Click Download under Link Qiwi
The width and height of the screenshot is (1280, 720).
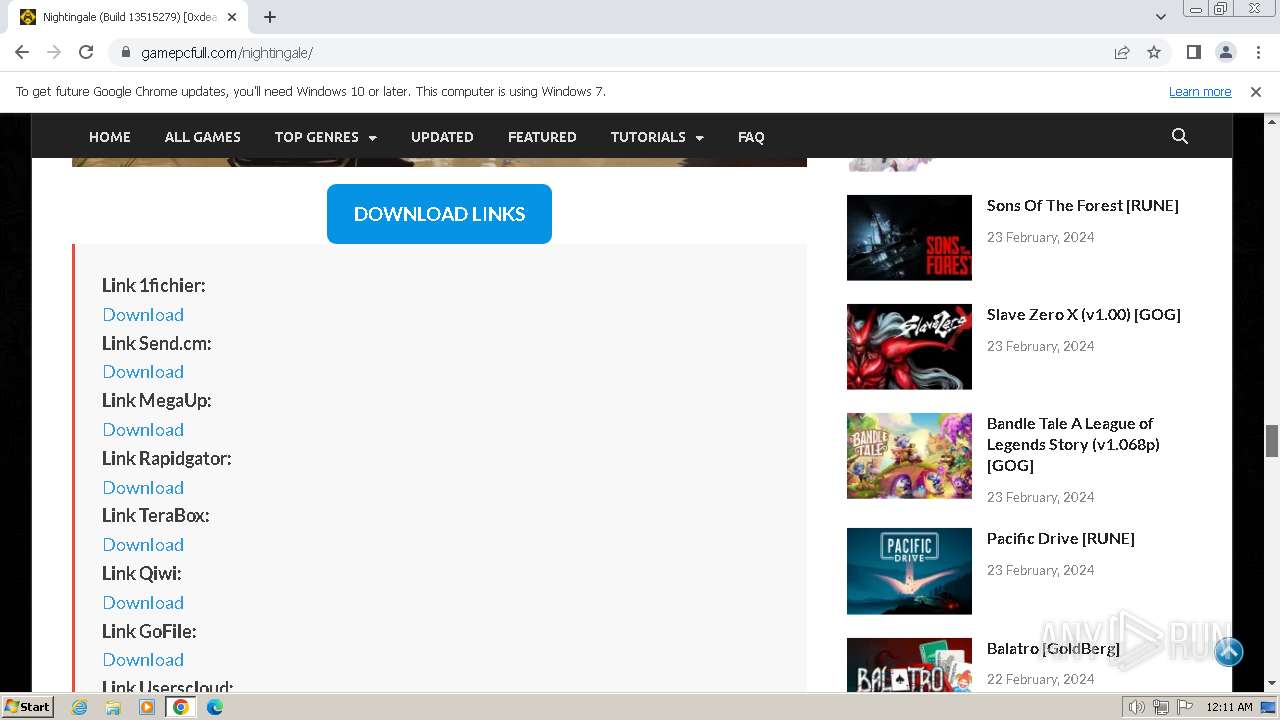[143, 603]
